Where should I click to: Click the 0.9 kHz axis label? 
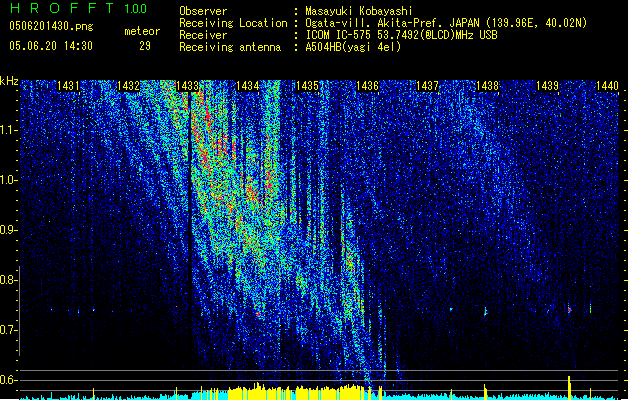9,230
